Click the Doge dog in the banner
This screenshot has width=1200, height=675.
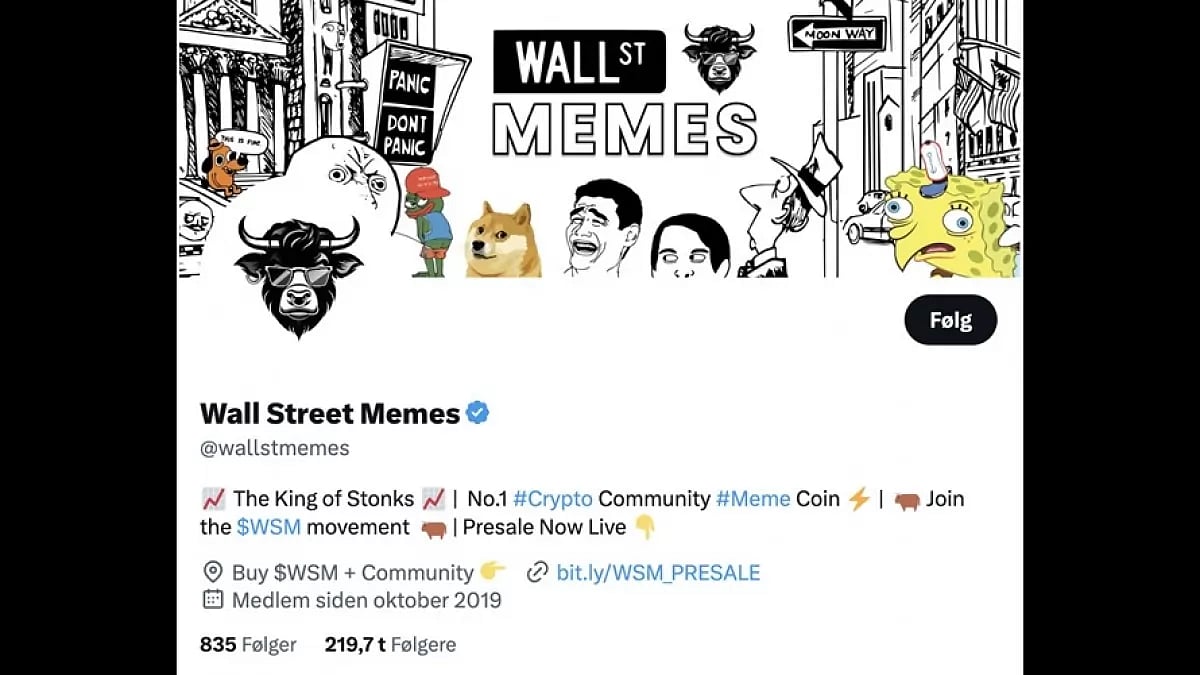tap(503, 240)
